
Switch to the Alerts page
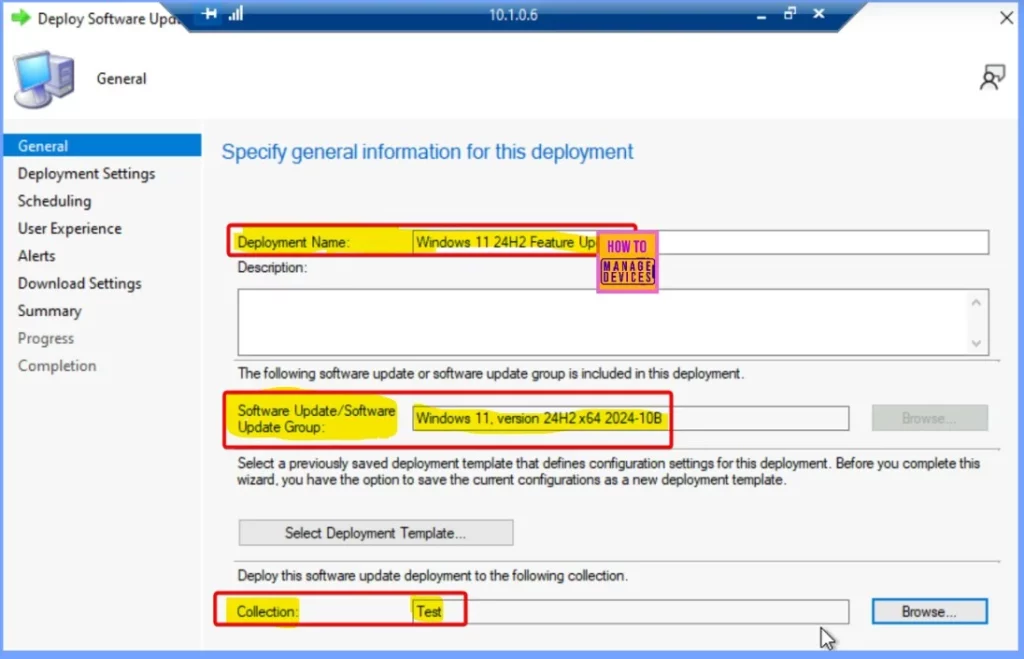click(37, 256)
